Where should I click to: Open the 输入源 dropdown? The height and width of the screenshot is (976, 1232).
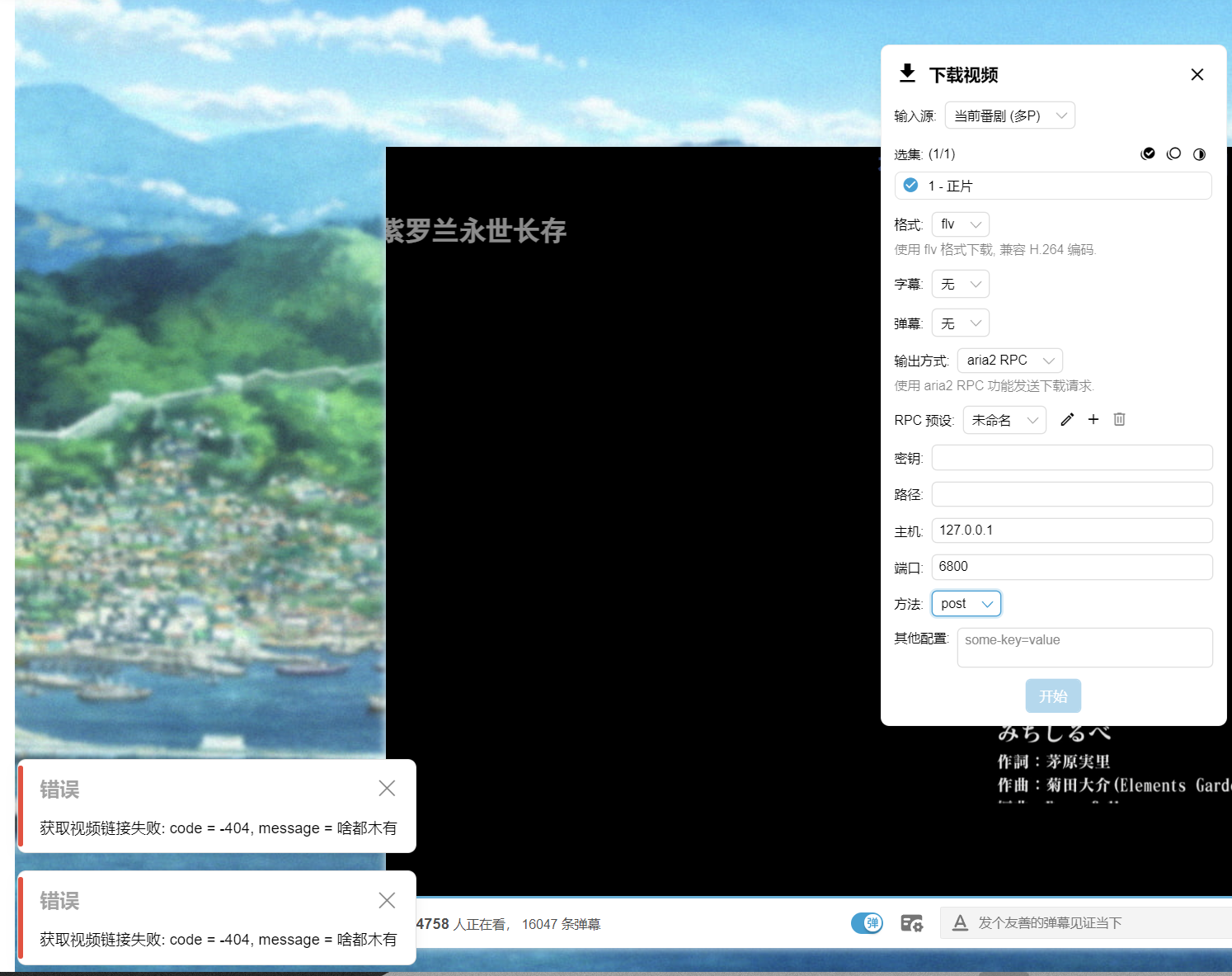tap(1010, 116)
